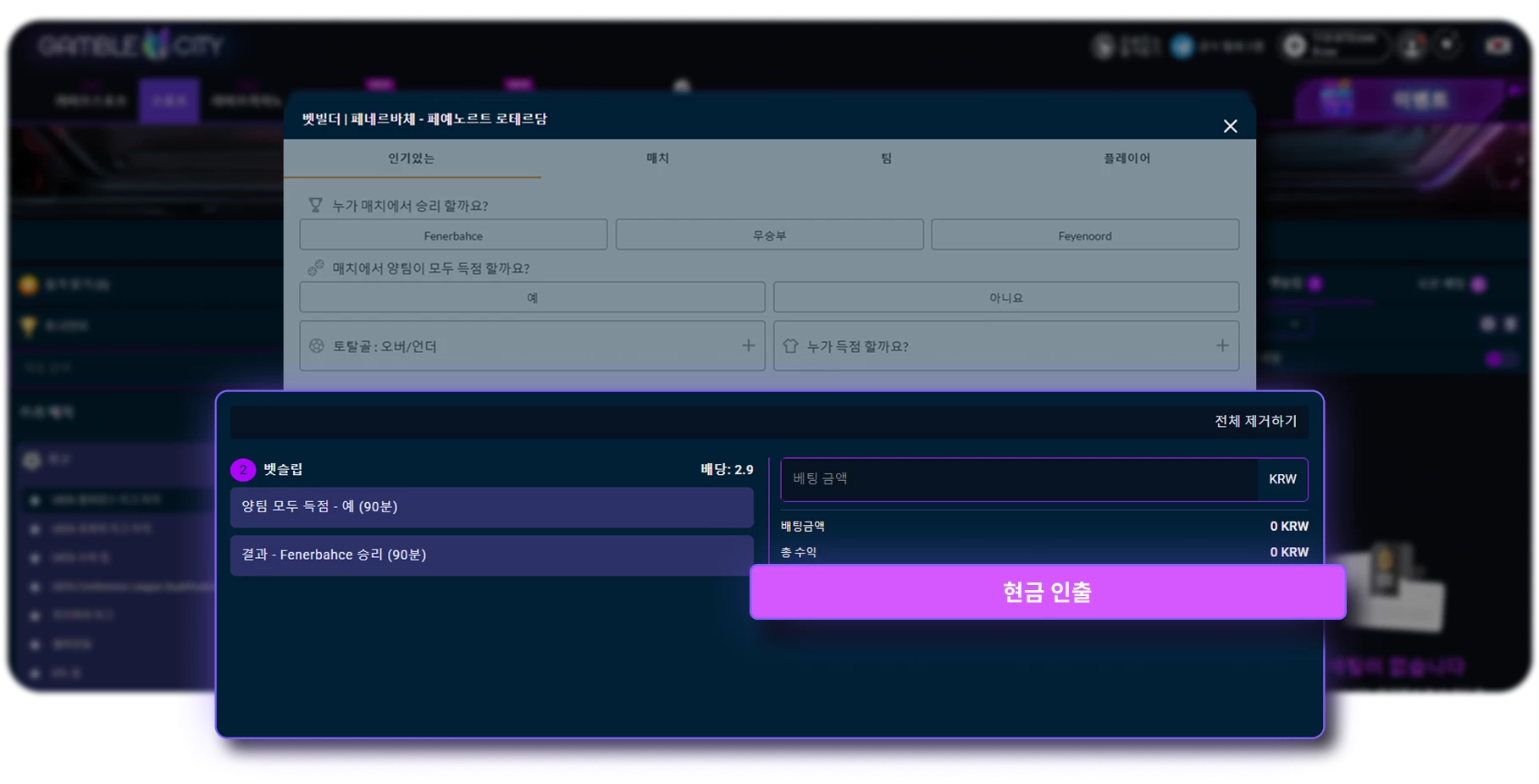The image size is (1539, 784).
Task: Click the trophy icon beside match winner question
Action: tap(315, 205)
